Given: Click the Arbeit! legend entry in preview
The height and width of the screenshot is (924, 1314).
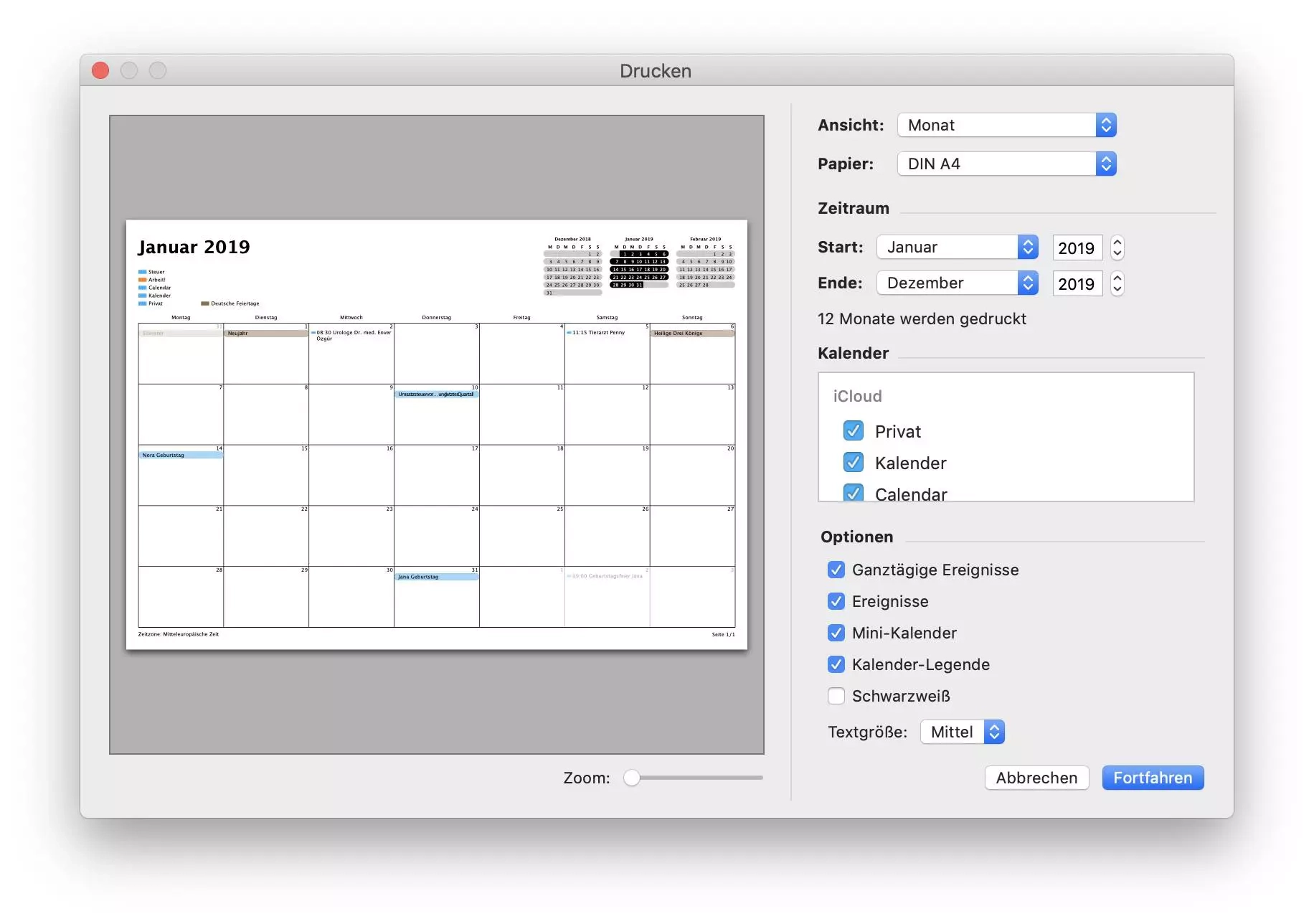Looking at the screenshot, I should point(152,280).
